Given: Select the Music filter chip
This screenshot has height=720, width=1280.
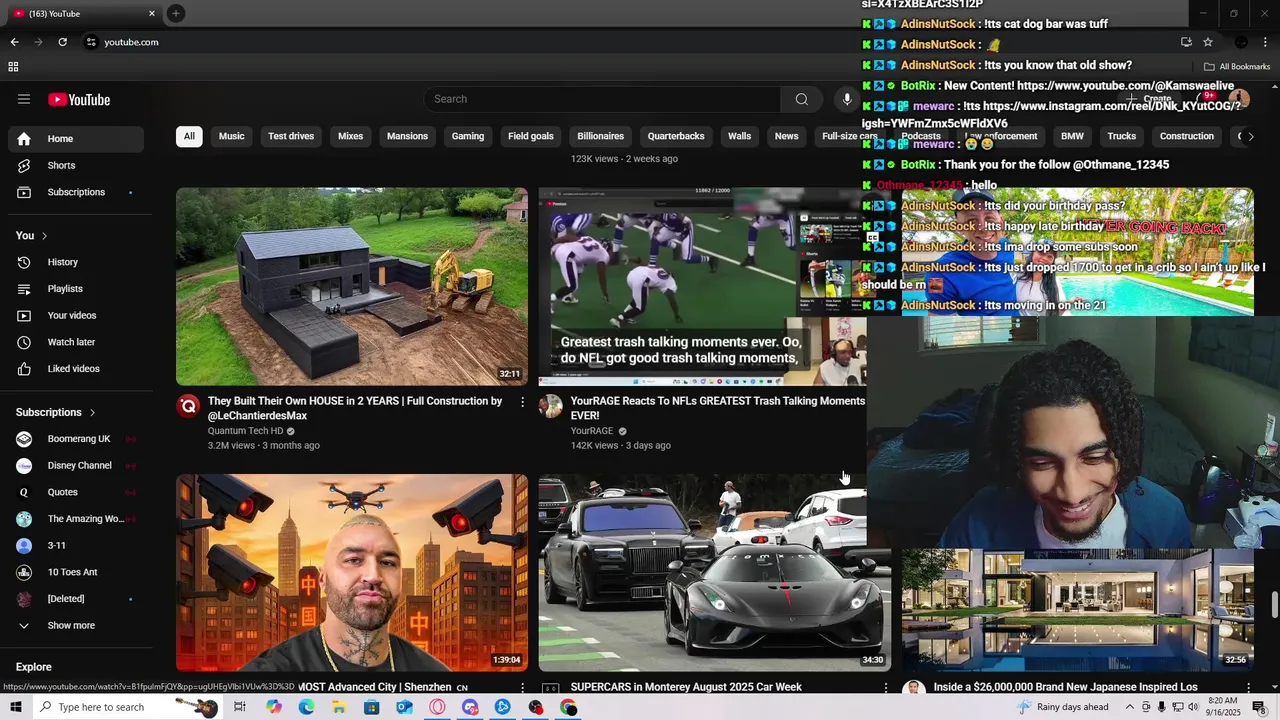Looking at the screenshot, I should (231, 136).
